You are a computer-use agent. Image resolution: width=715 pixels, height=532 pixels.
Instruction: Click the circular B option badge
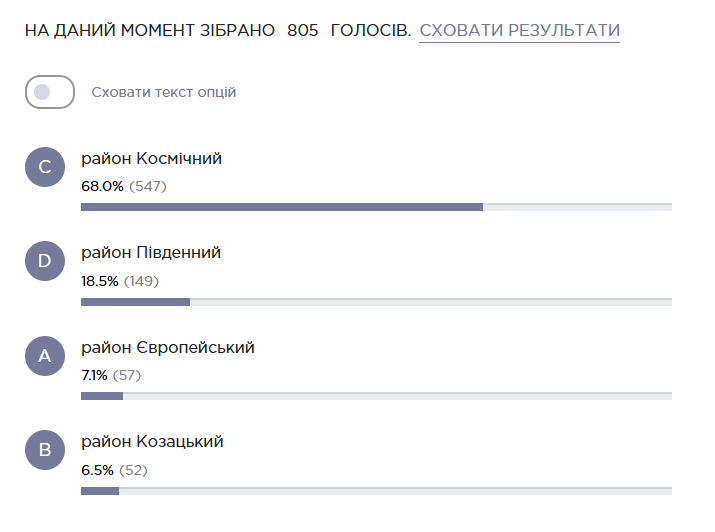45,450
